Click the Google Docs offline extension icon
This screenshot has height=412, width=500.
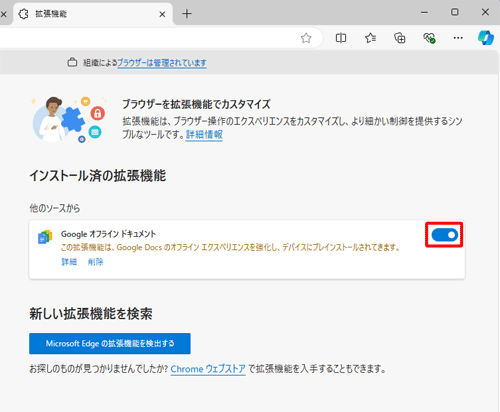pyautogui.click(x=45, y=237)
